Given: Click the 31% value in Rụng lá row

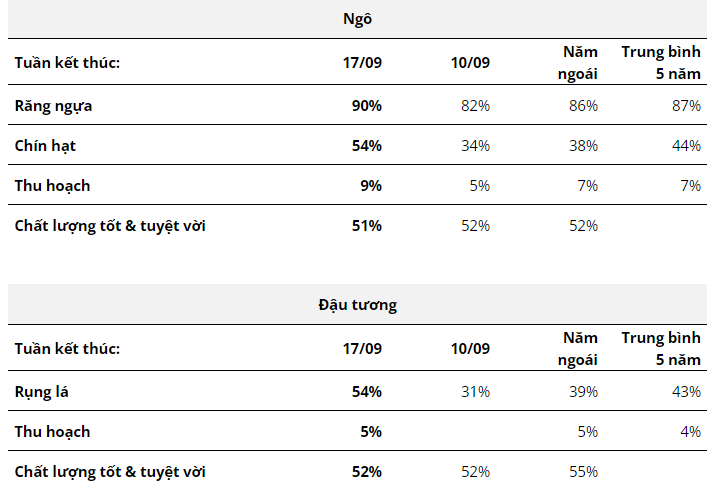Looking at the screenshot, I should (475, 391).
